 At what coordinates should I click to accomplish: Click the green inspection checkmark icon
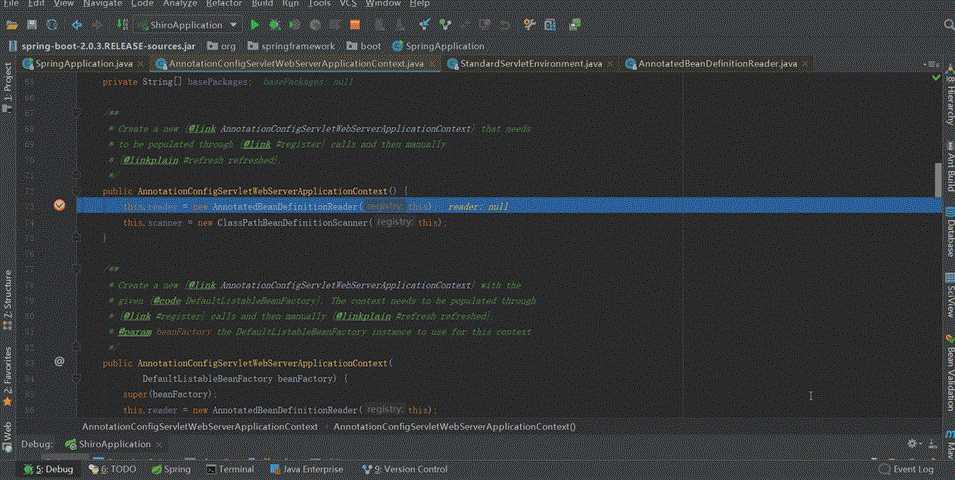(936, 78)
